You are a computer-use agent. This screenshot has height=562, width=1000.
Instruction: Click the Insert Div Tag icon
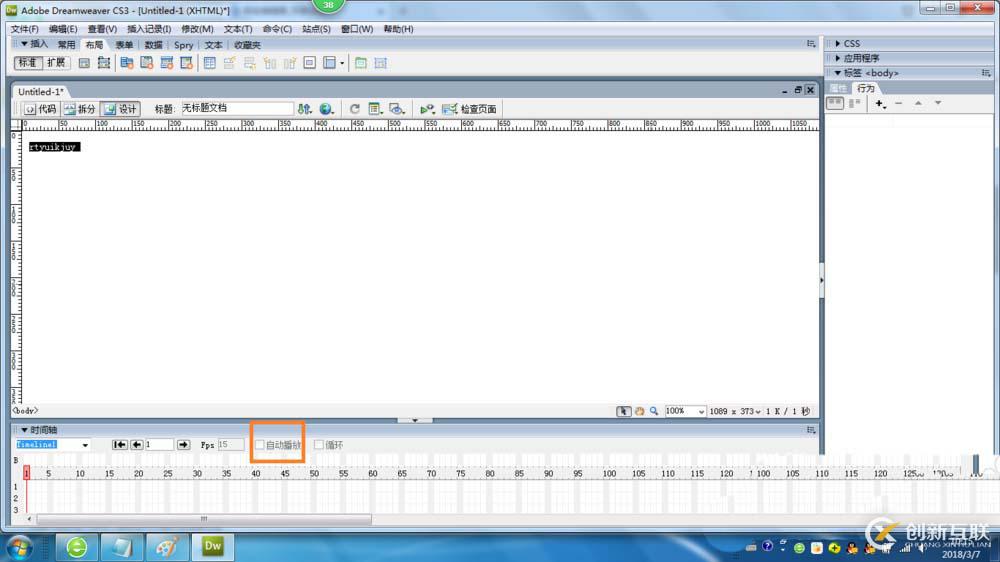pyautogui.click(x=84, y=63)
